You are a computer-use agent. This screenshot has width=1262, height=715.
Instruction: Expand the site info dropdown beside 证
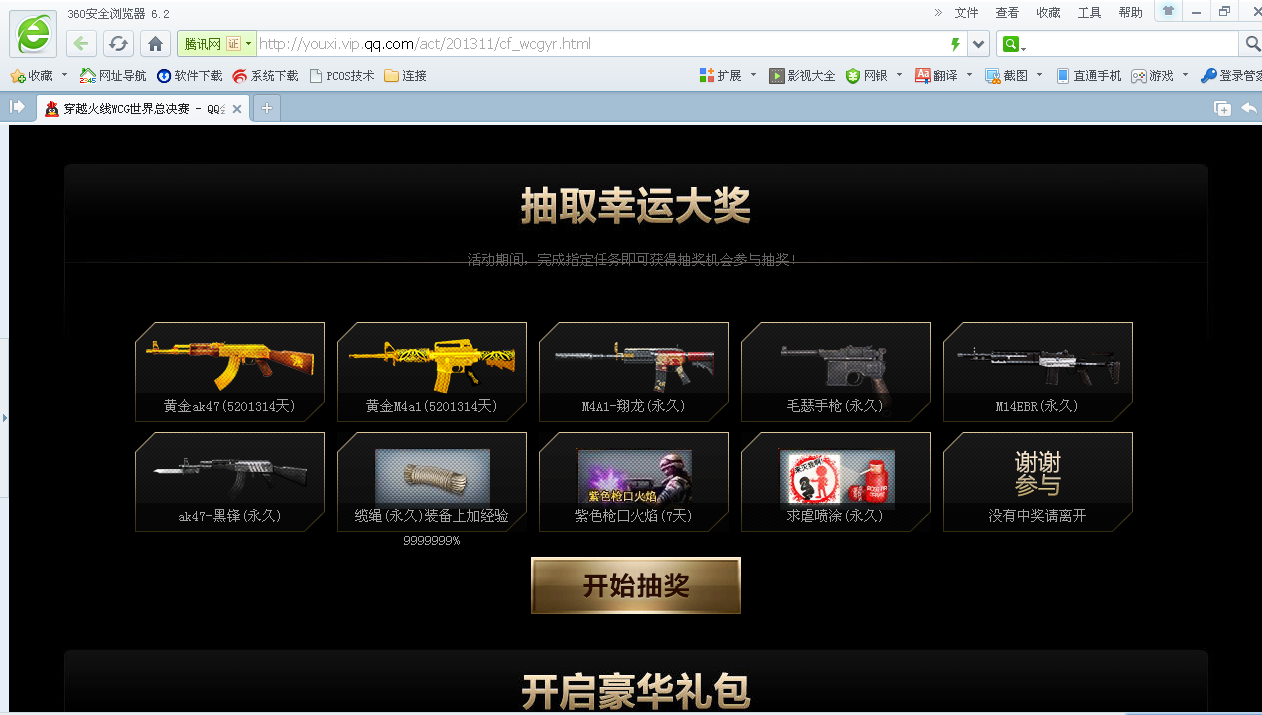[x=250, y=44]
